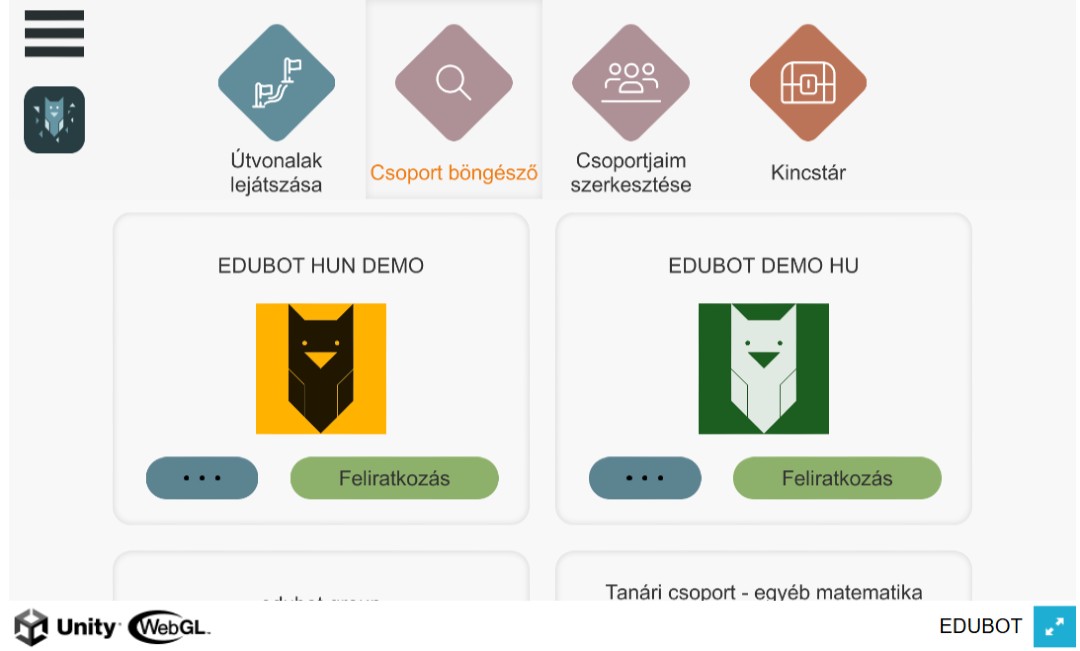
Task: Click the Edubot fox app icon
Action: (54, 120)
